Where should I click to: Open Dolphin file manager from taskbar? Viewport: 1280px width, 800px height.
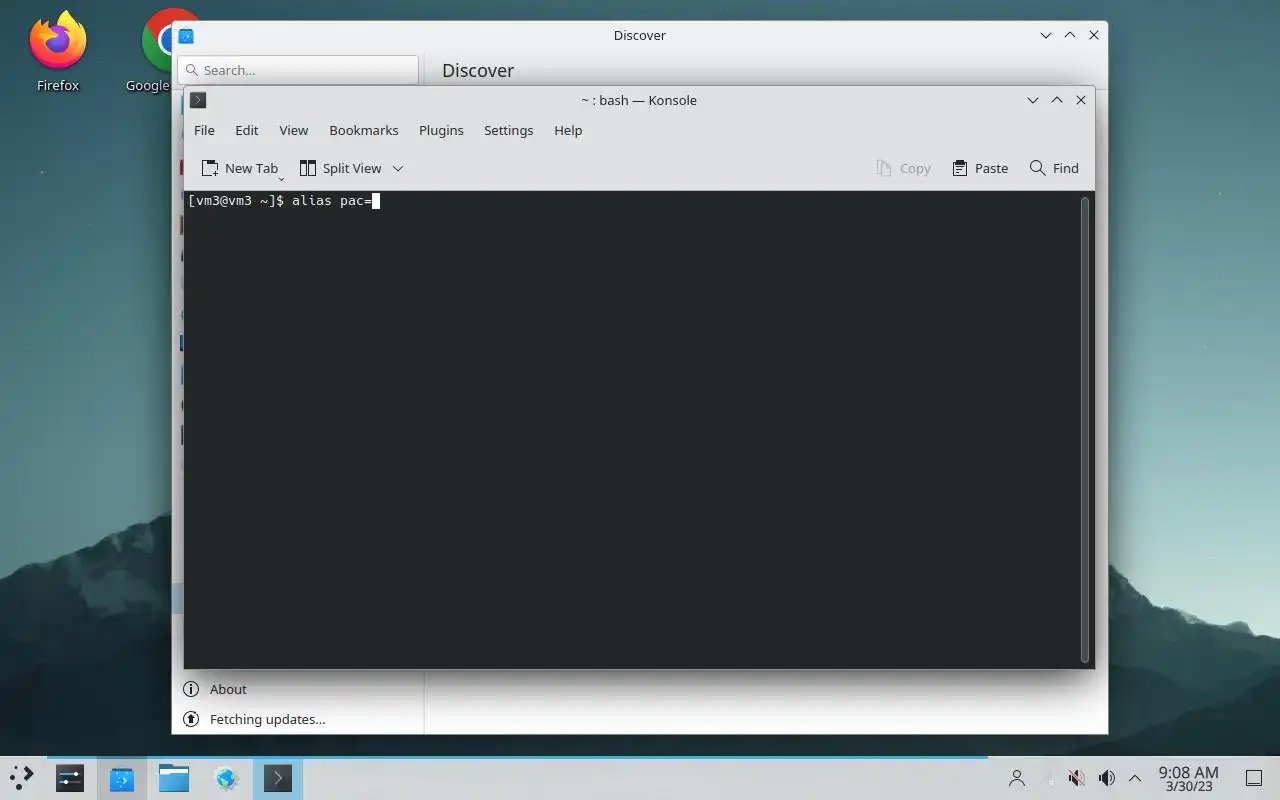tap(174, 778)
